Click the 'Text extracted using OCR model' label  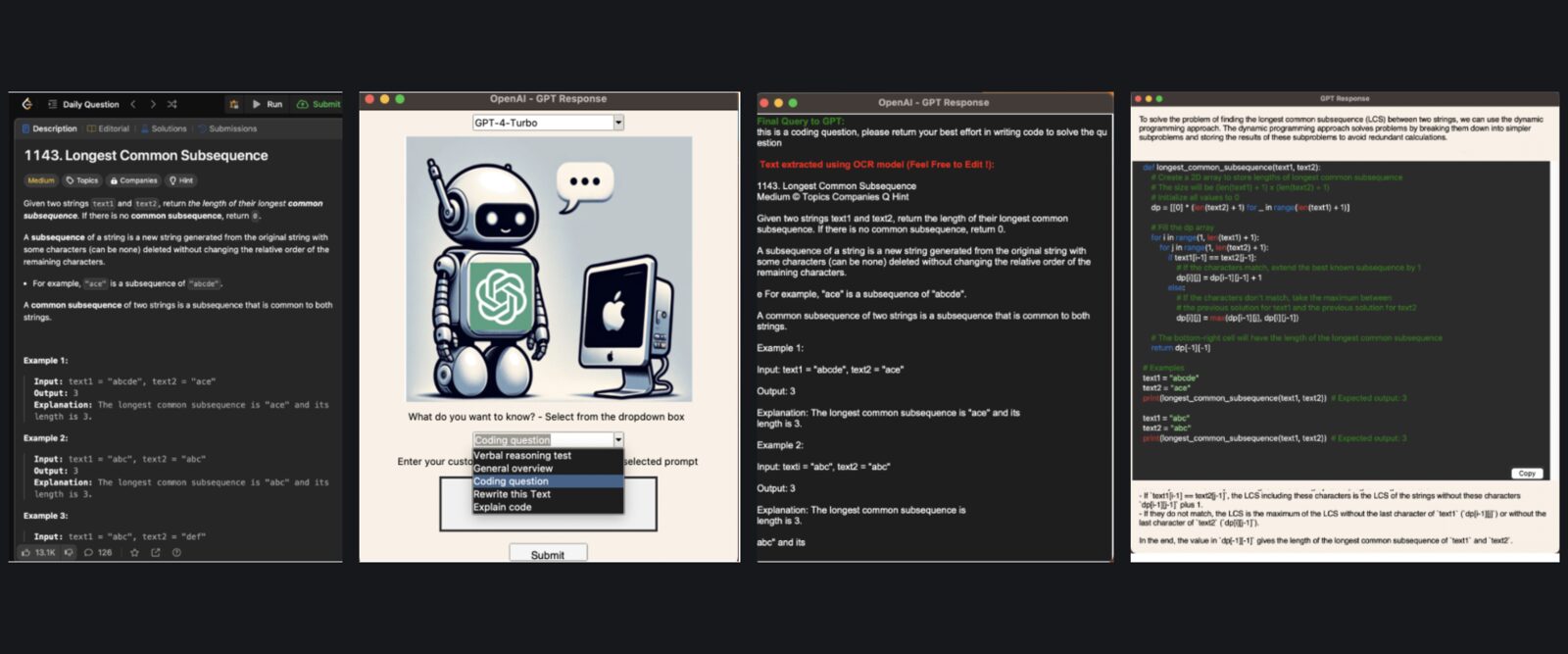(x=877, y=165)
